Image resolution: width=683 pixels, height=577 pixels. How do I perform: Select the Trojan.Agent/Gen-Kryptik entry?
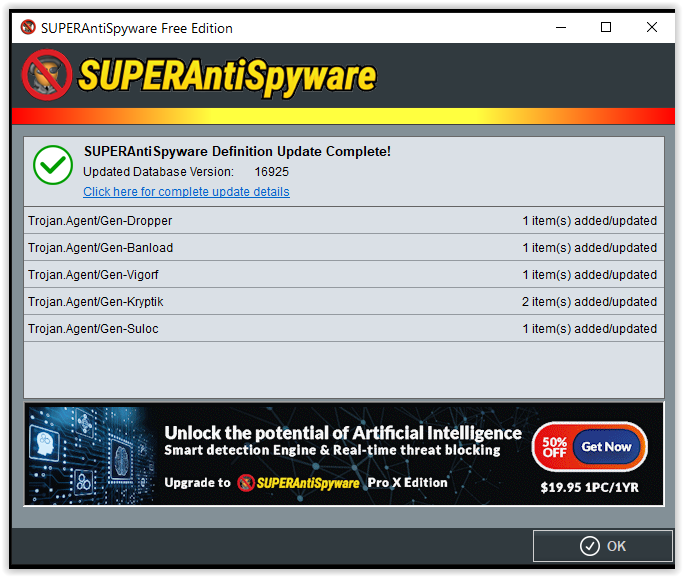click(x=343, y=301)
